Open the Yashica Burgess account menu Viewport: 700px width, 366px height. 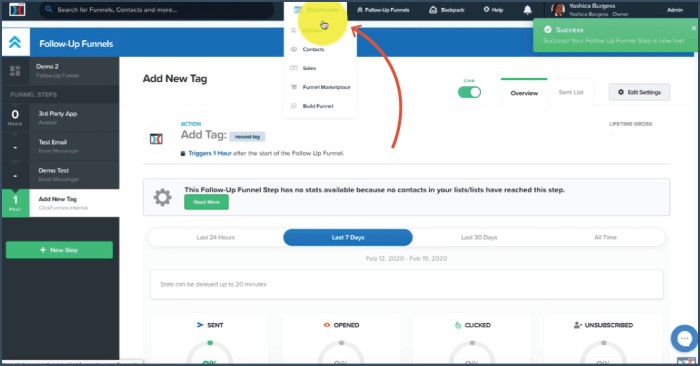point(598,9)
